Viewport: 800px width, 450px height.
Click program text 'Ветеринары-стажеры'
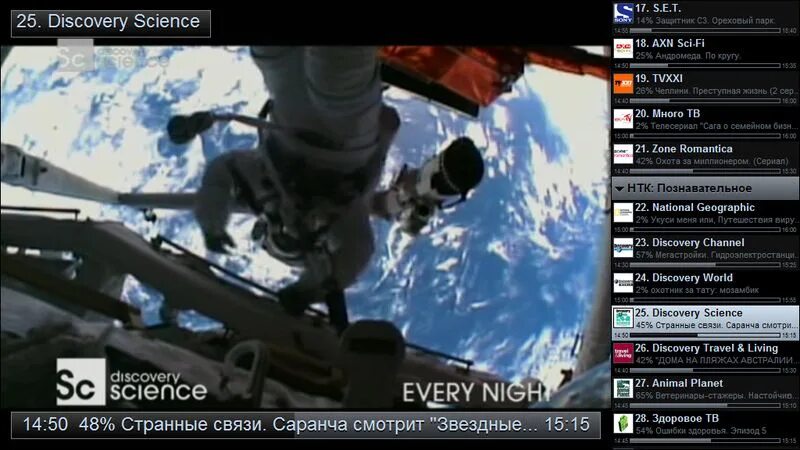pyautogui.click(x=695, y=395)
